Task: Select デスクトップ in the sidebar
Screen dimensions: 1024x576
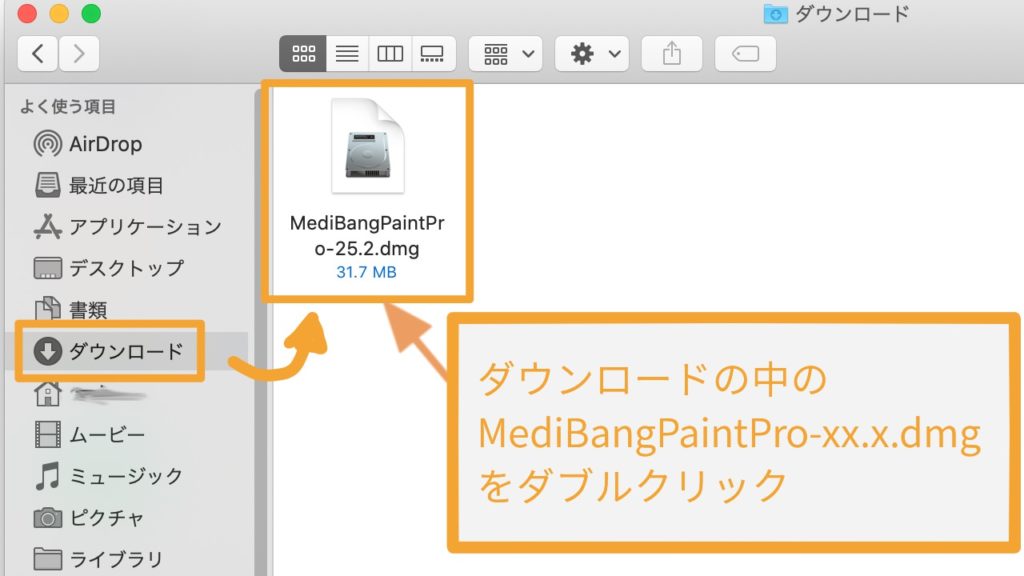Action: [x=109, y=268]
